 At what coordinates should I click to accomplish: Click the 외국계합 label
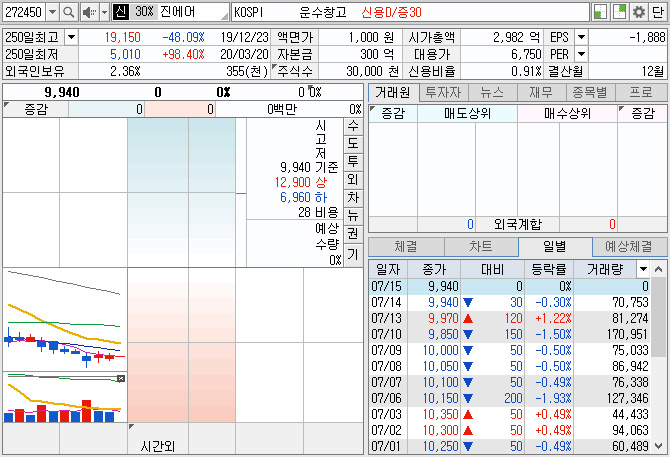click(517, 224)
